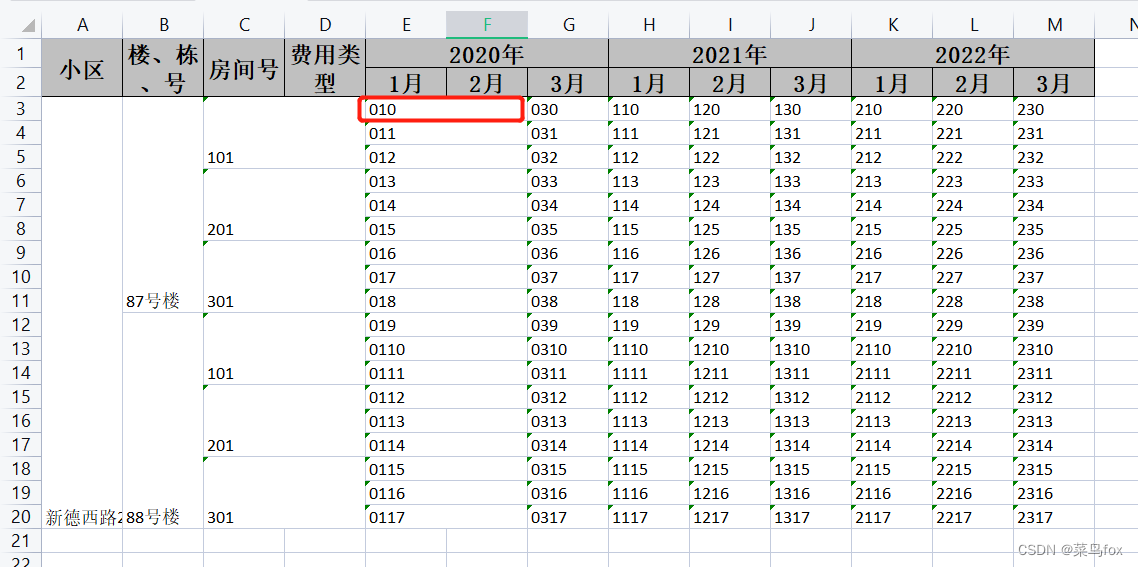
Task: Select the cell containing 2114
Action: [892, 444]
